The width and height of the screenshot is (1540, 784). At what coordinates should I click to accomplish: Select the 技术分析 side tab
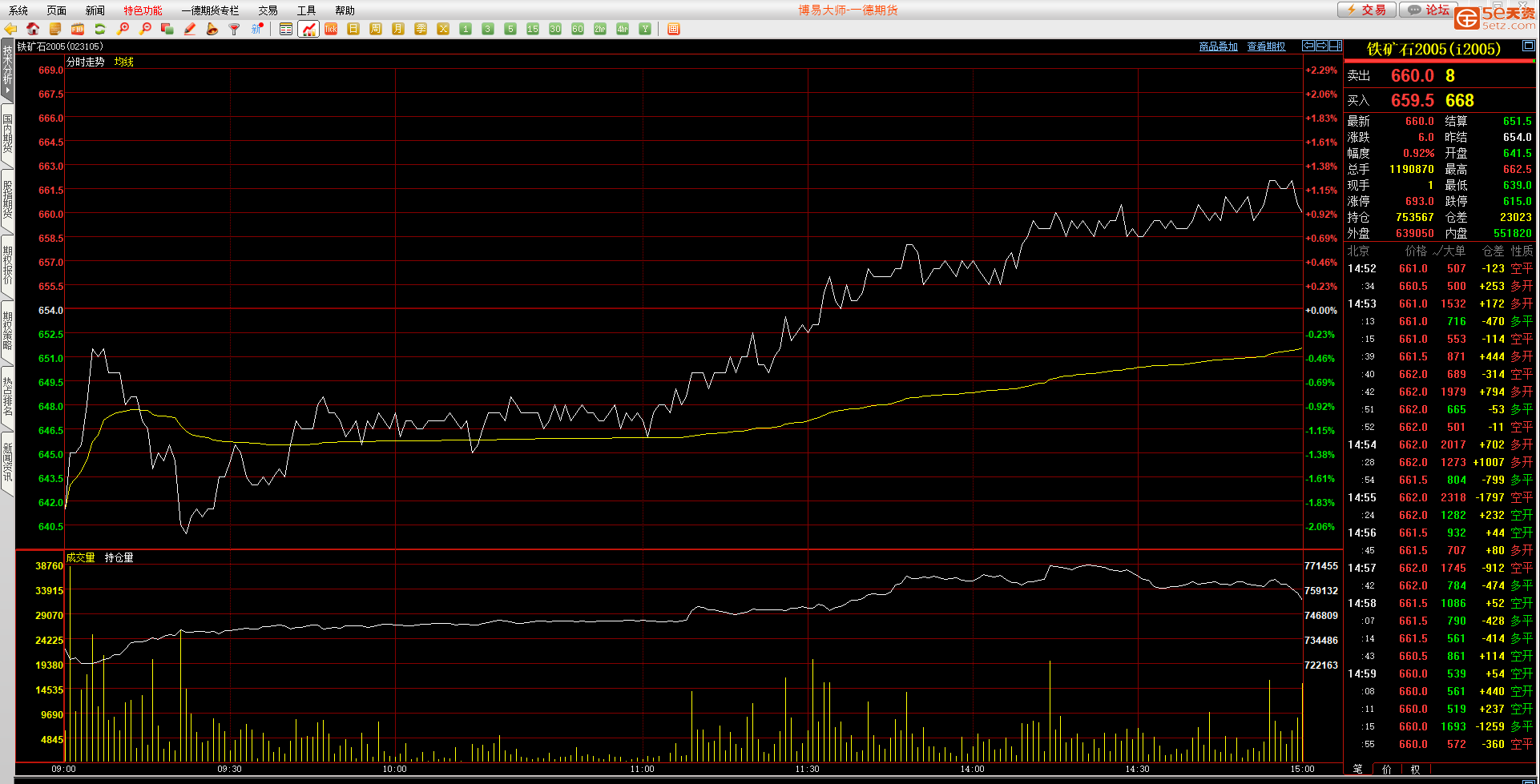pos(7,70)
